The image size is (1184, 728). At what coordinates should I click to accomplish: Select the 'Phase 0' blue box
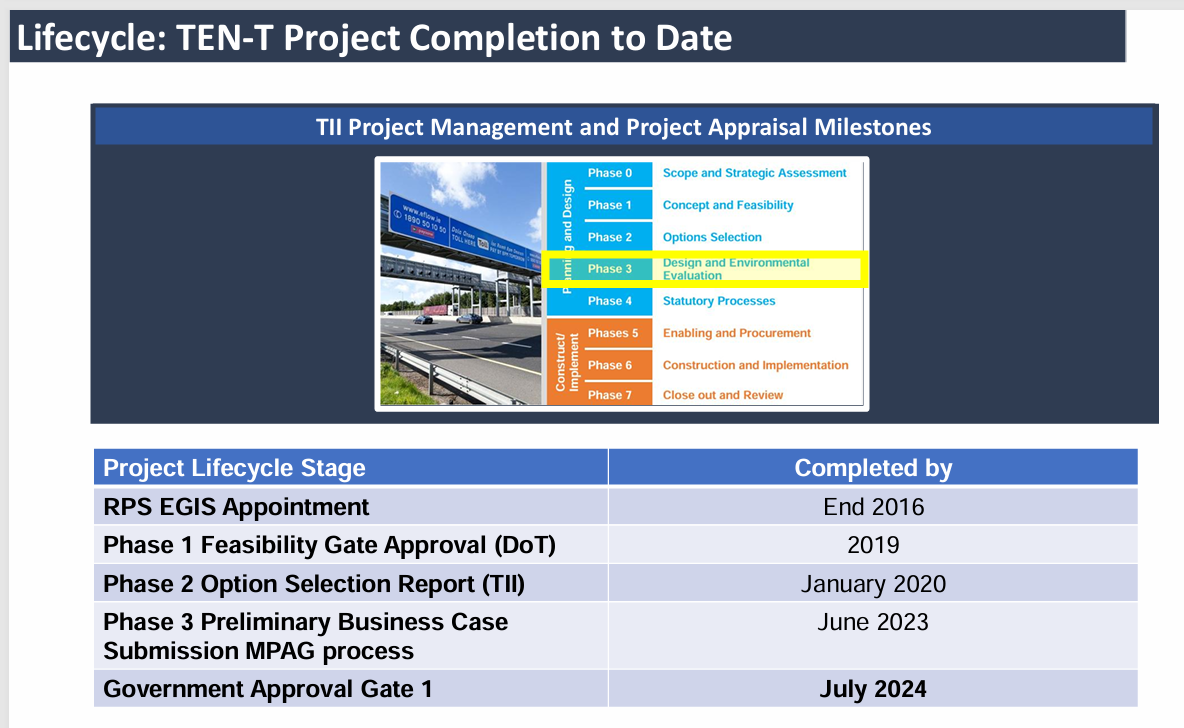609,173
